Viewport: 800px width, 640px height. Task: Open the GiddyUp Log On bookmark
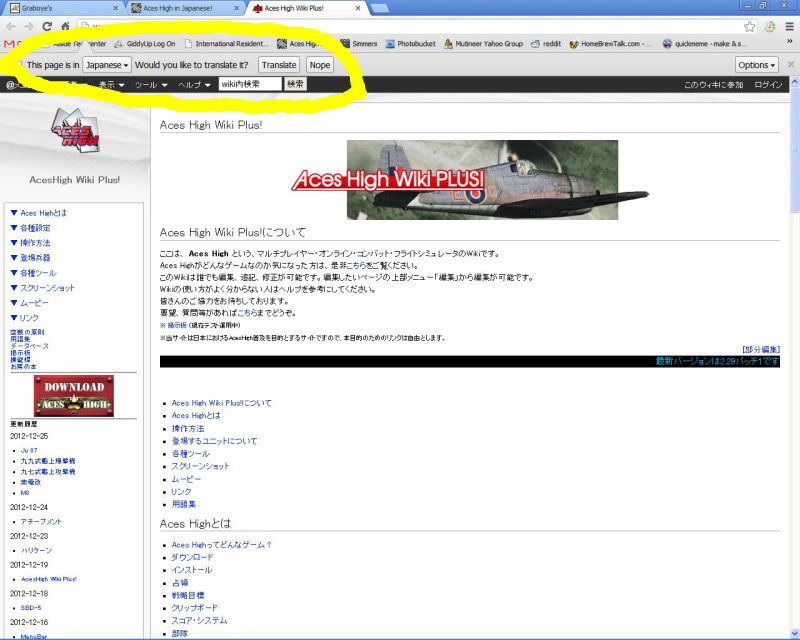pyautogui.click(x=145, y=44)
